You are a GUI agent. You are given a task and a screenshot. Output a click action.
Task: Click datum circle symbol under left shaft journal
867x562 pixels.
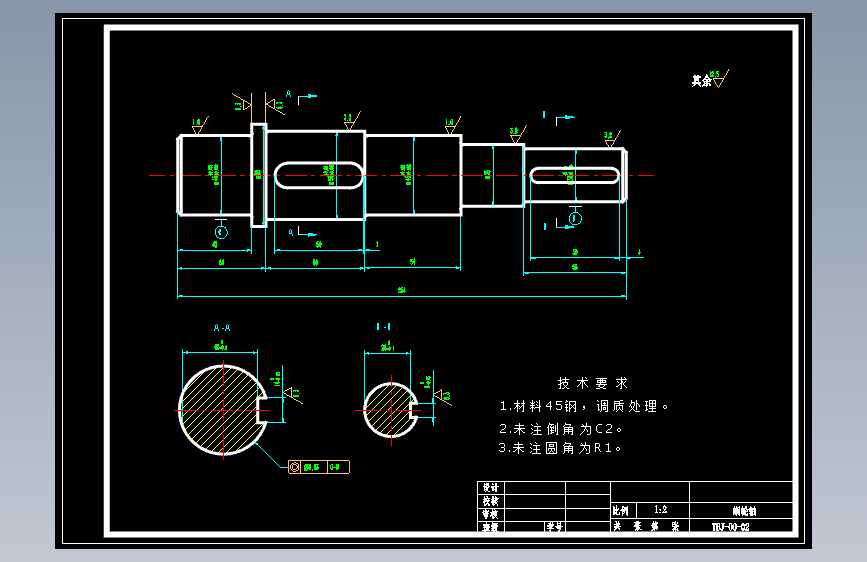click(221, 231)
